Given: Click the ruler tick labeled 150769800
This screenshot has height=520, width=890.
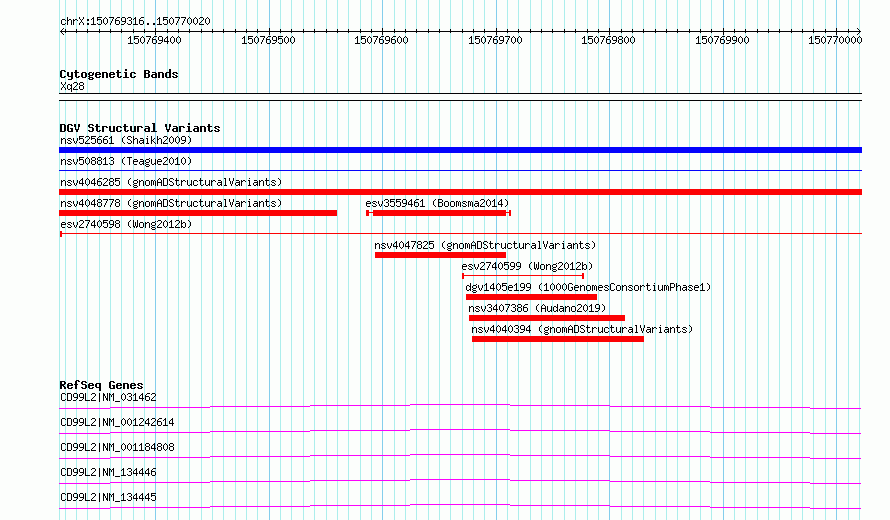Looking at the screenshot, I should (608, 40).
